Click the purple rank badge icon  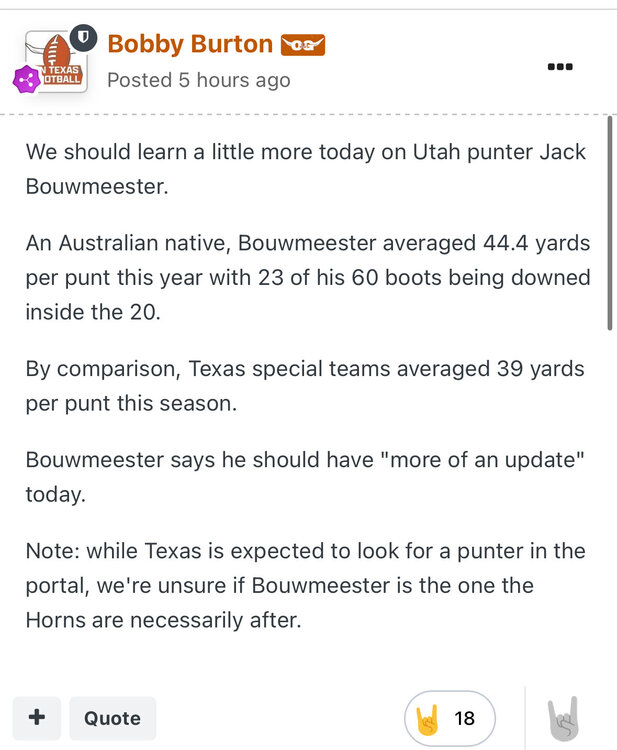click(x=25, y=80)
